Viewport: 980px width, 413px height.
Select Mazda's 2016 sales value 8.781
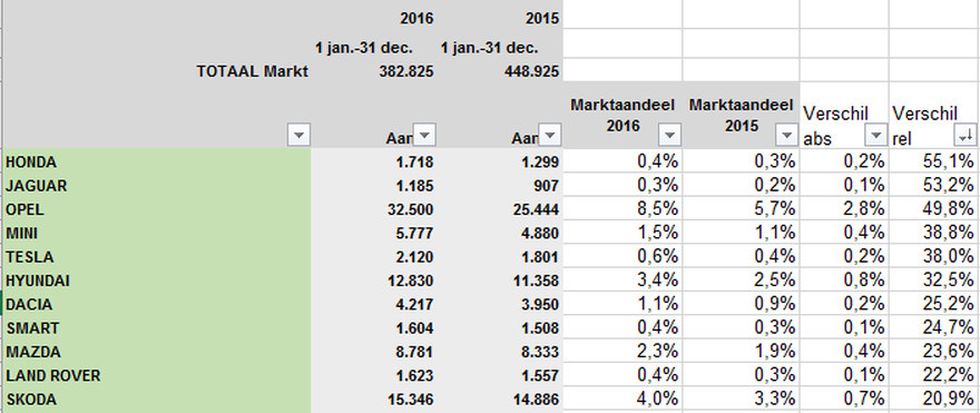[414, 352]
